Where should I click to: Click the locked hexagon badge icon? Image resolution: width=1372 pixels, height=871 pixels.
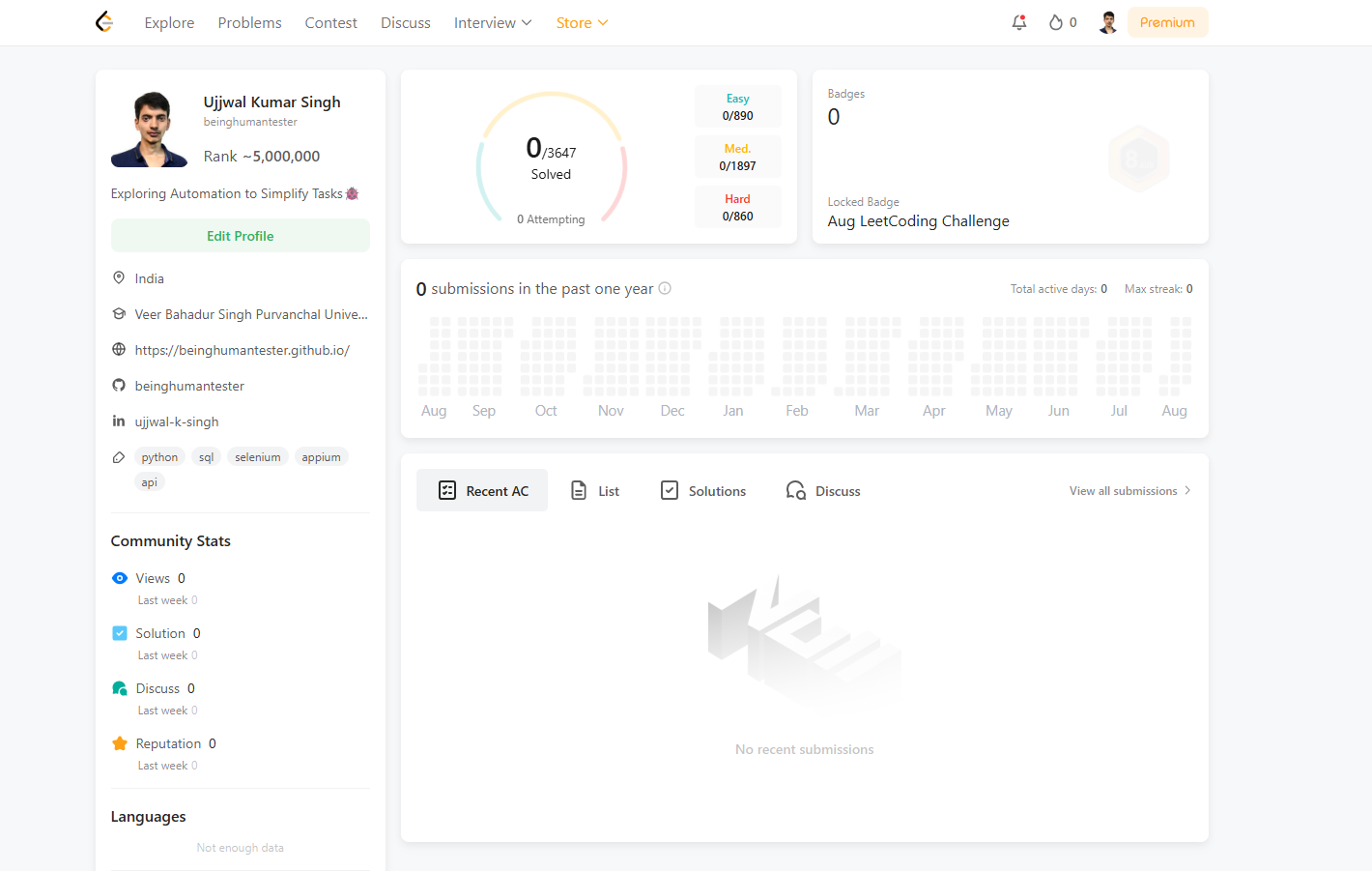1139,159
